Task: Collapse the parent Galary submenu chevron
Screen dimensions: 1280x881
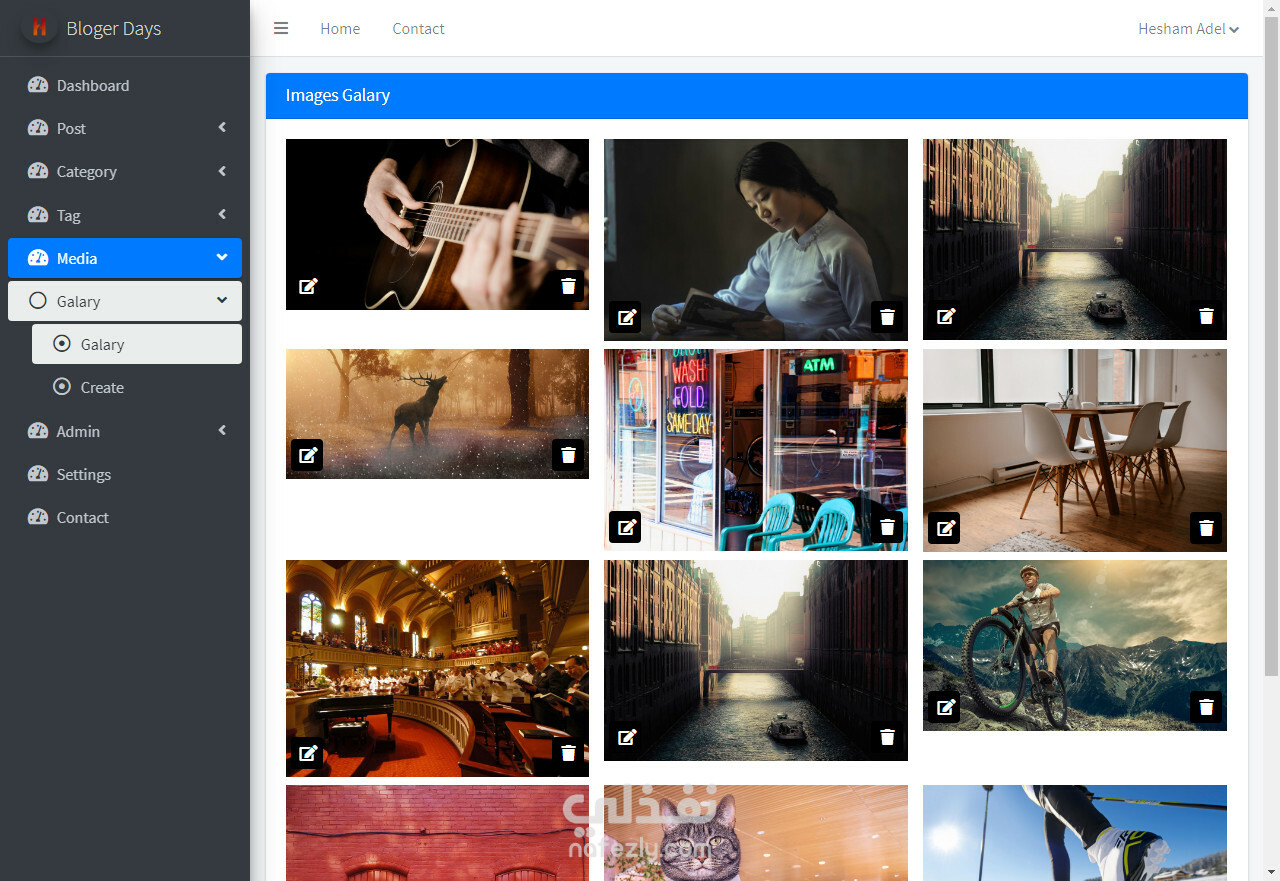Action: coord(222,300)
